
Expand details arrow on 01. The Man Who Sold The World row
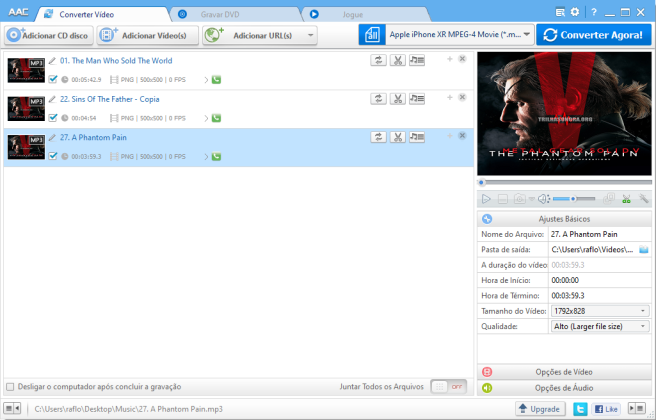click(x=206, y=80)
